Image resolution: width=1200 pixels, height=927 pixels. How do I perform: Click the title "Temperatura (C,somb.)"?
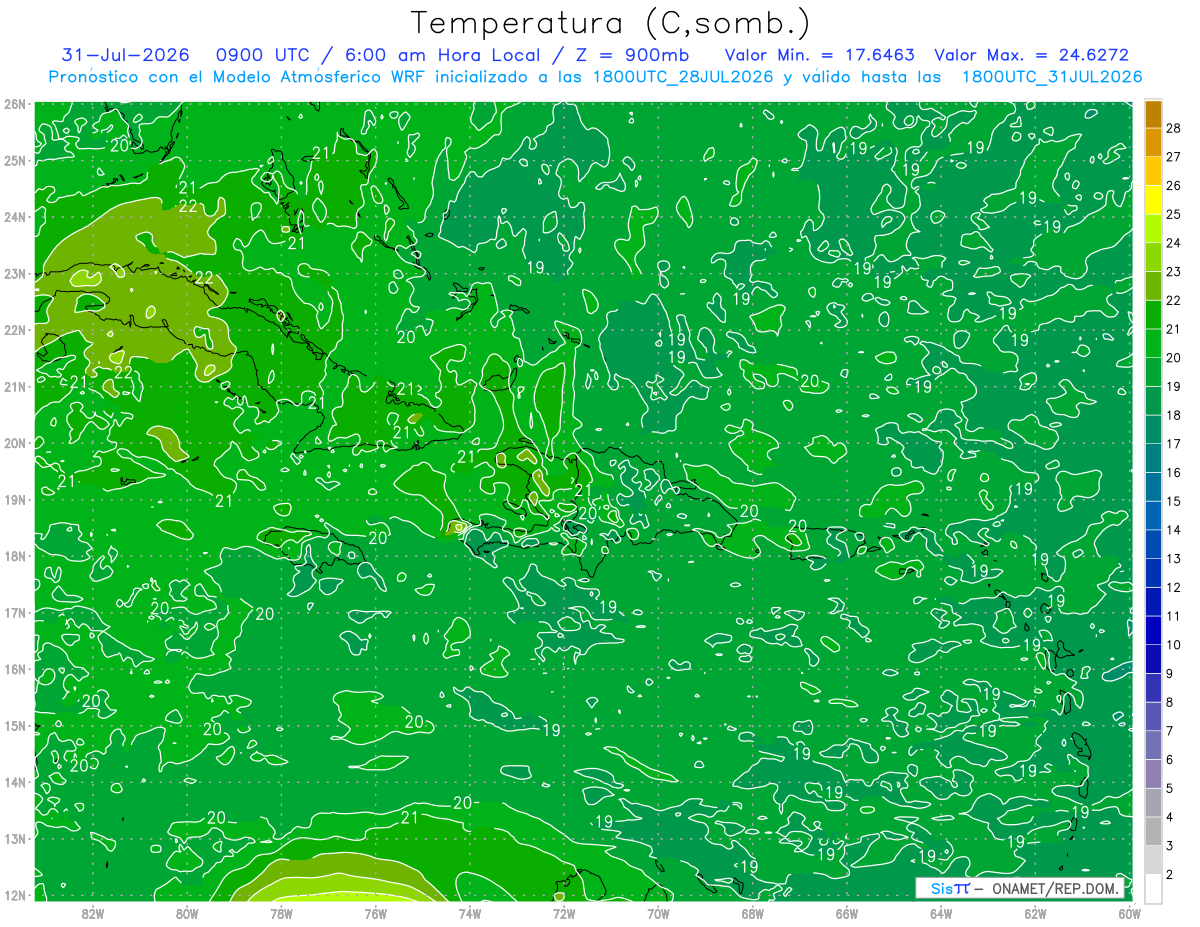tap(611, 23)
